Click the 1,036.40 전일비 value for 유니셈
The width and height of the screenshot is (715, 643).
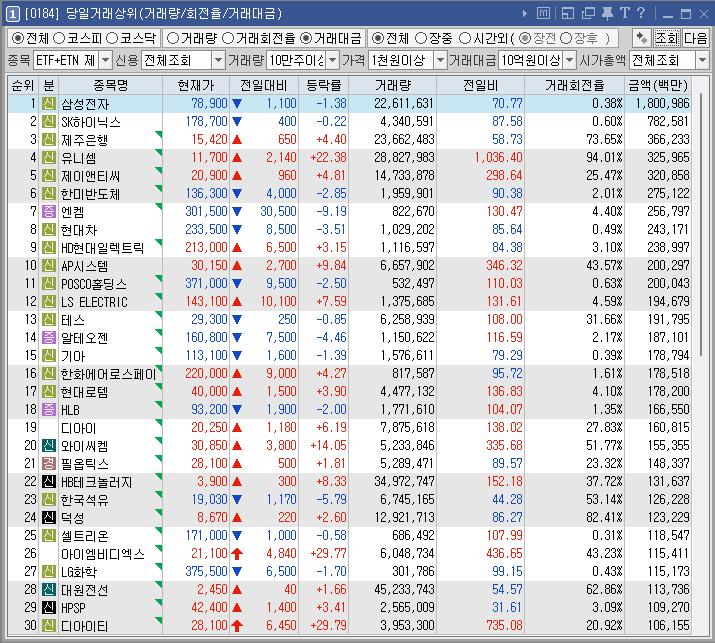point(498,157)
